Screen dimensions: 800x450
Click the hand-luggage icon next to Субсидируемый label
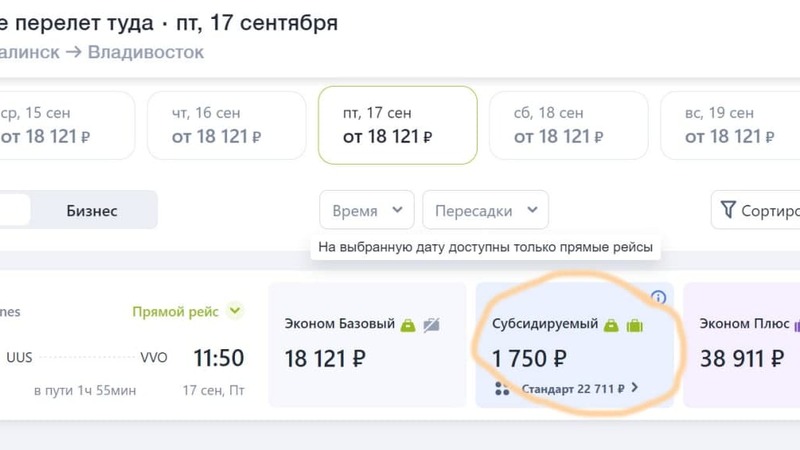pyautogui.click(x=611, y=325)
